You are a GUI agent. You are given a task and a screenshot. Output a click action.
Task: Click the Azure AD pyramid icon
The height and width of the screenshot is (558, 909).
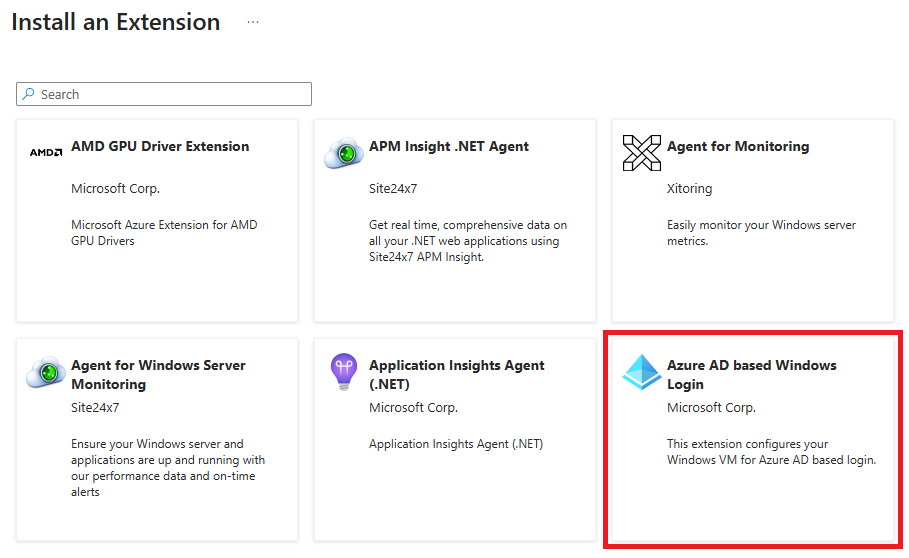pos(642,372)
